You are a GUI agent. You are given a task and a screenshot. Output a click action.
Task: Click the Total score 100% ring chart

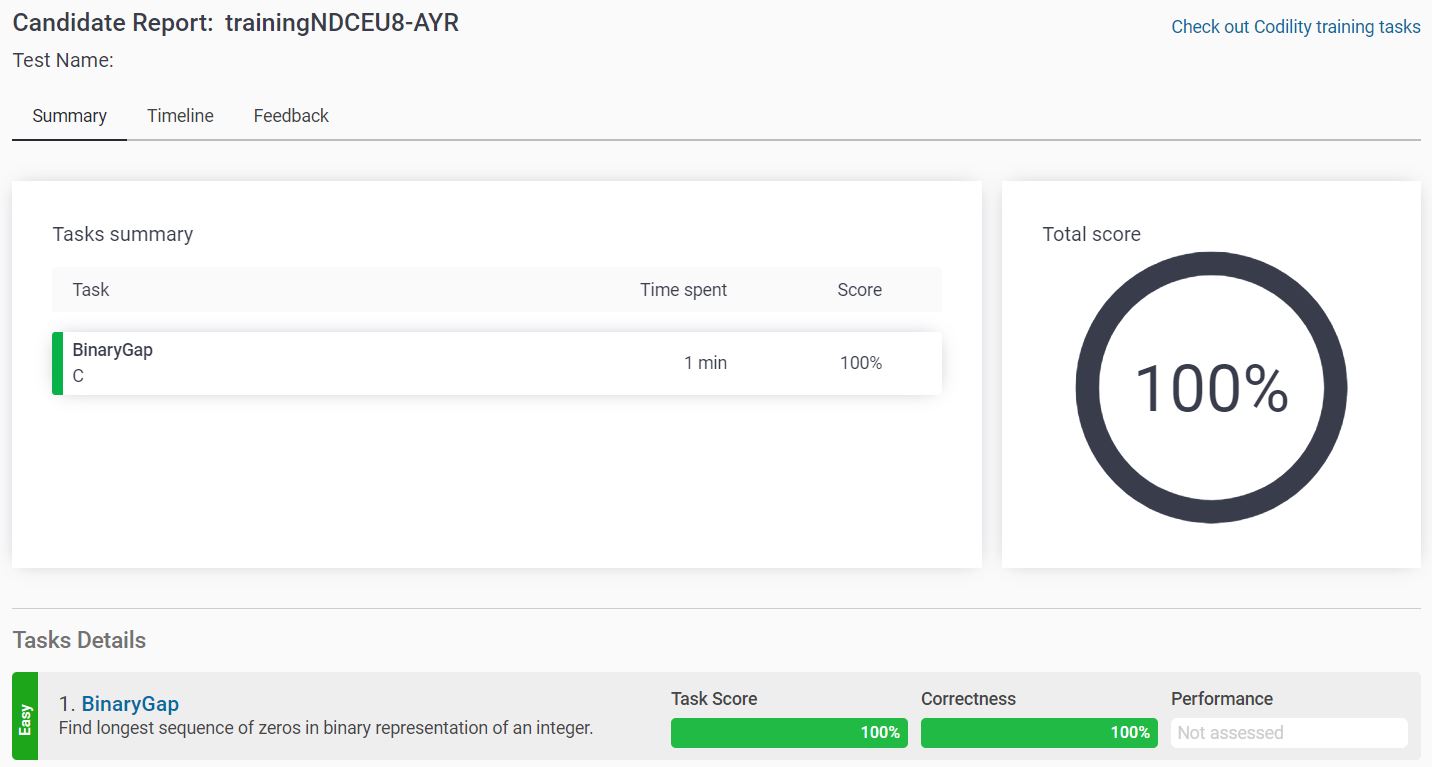[1211, 388]
